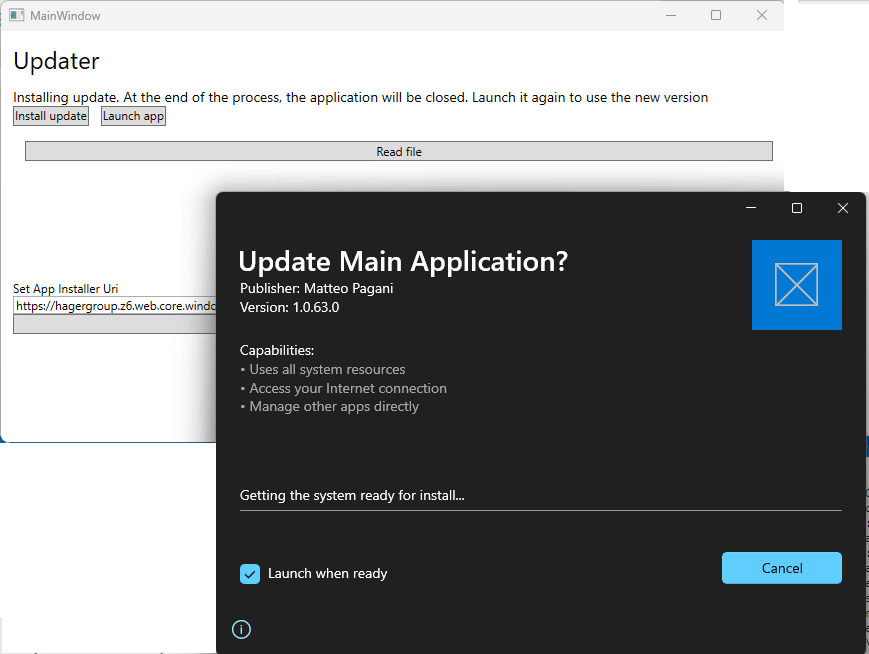Screen dimensions: 869x654
Task: Click the Launch app button
Action: [133, 116]
